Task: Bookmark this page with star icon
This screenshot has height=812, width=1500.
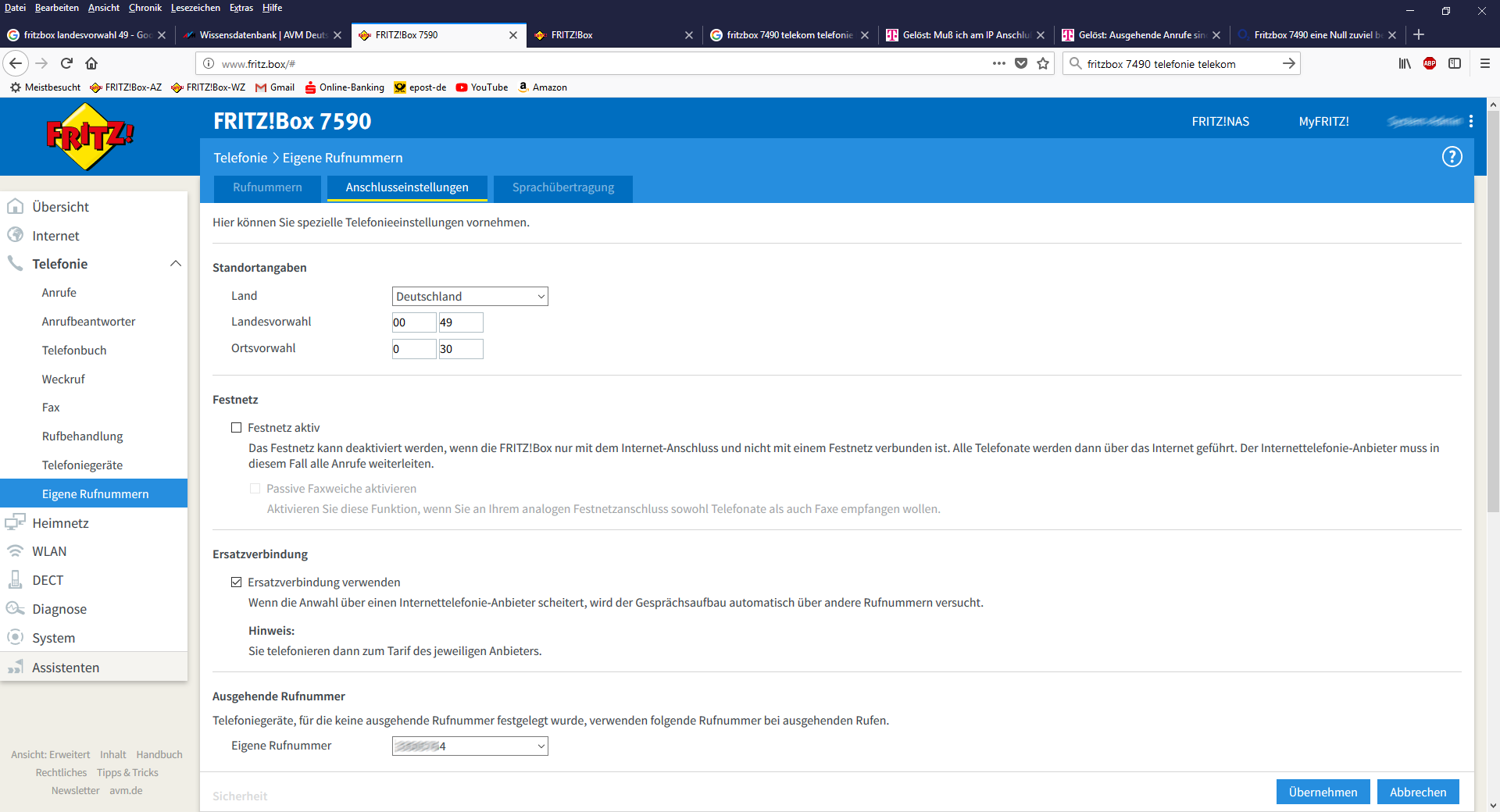Action: coord(1043,63)
